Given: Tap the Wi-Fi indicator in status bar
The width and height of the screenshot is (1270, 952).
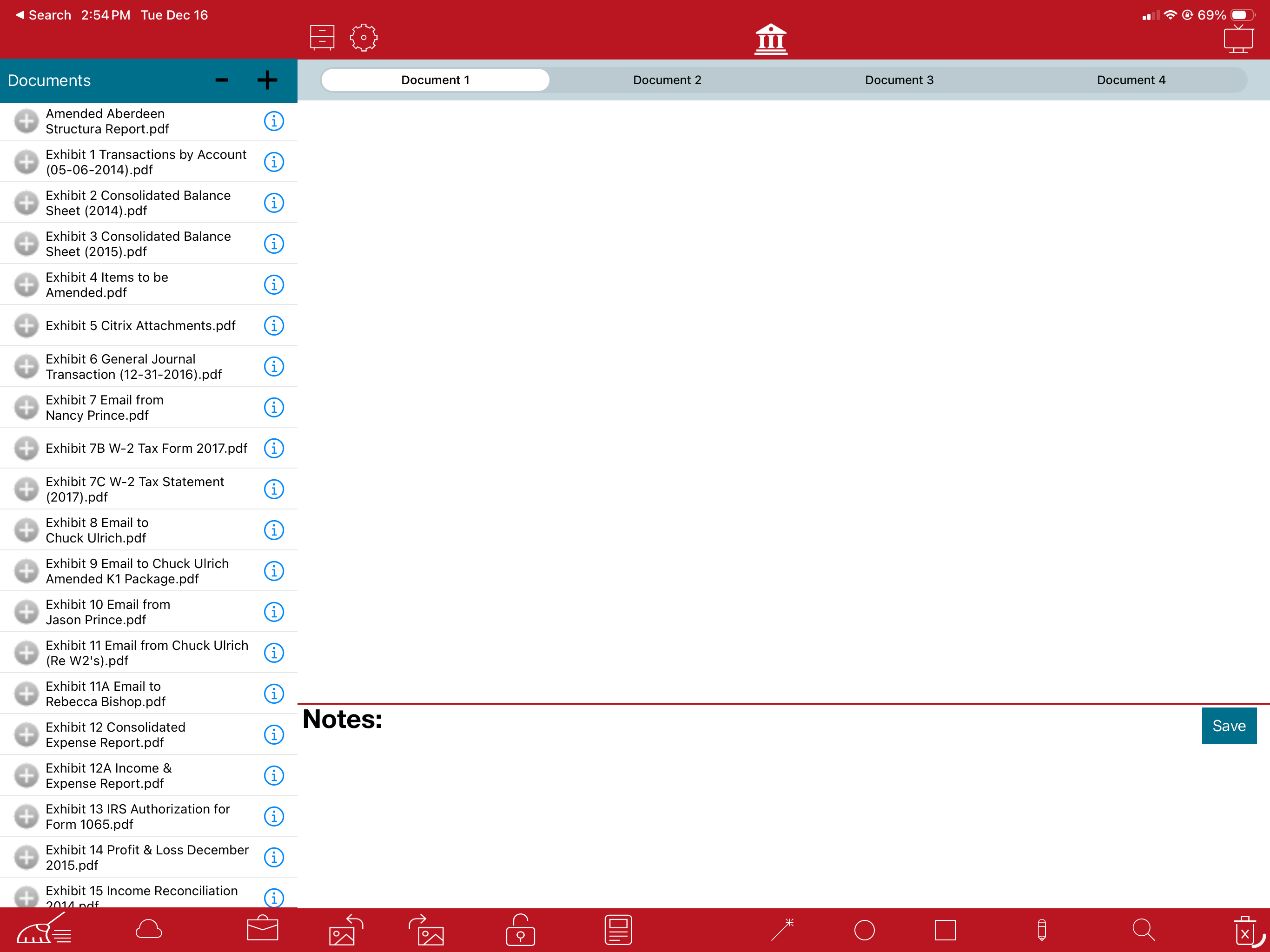Looking at the screenshot, I should coord(1170,15).
